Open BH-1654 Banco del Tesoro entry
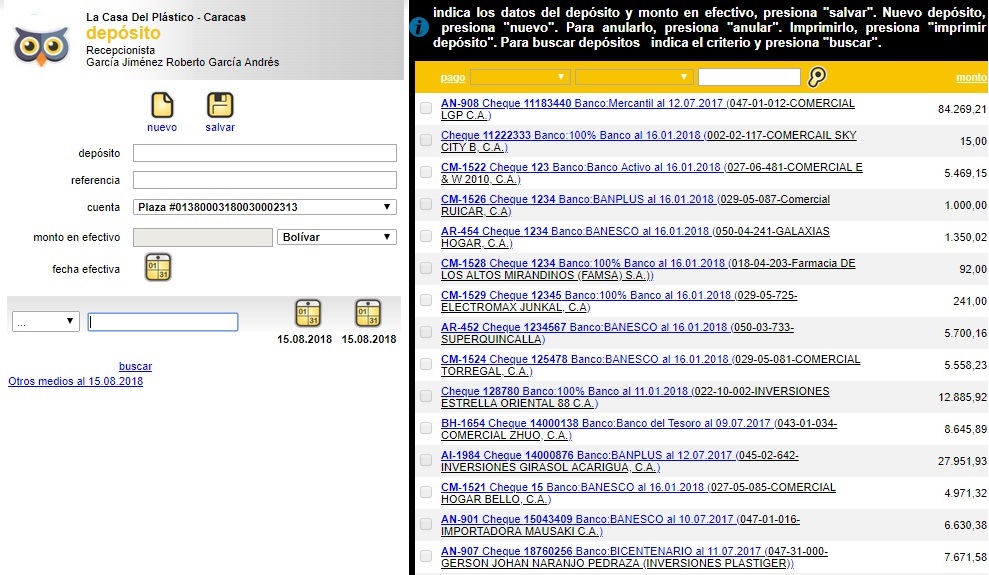This screenshot has height=575, width=989. point(639,429)
